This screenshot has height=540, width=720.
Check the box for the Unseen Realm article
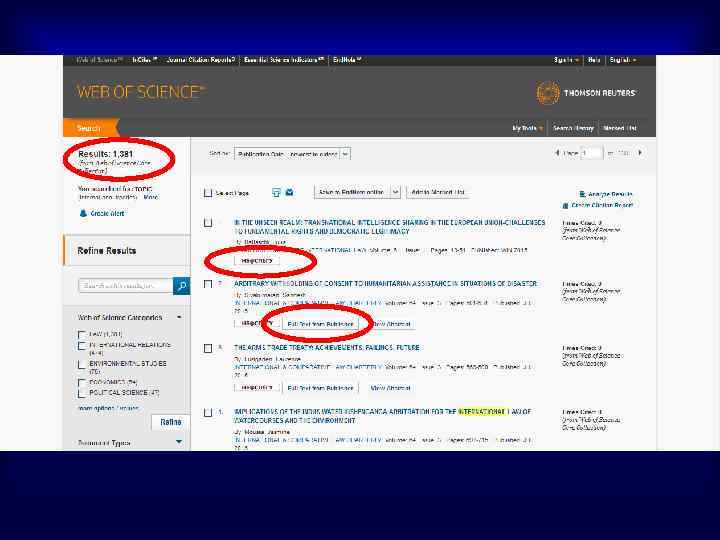coord(208,223)
